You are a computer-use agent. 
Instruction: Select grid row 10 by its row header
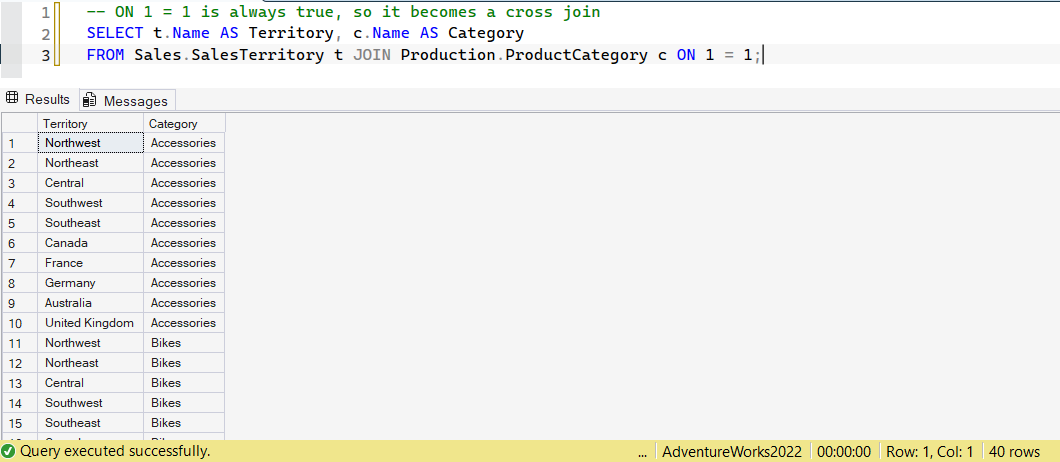[20, 323]
